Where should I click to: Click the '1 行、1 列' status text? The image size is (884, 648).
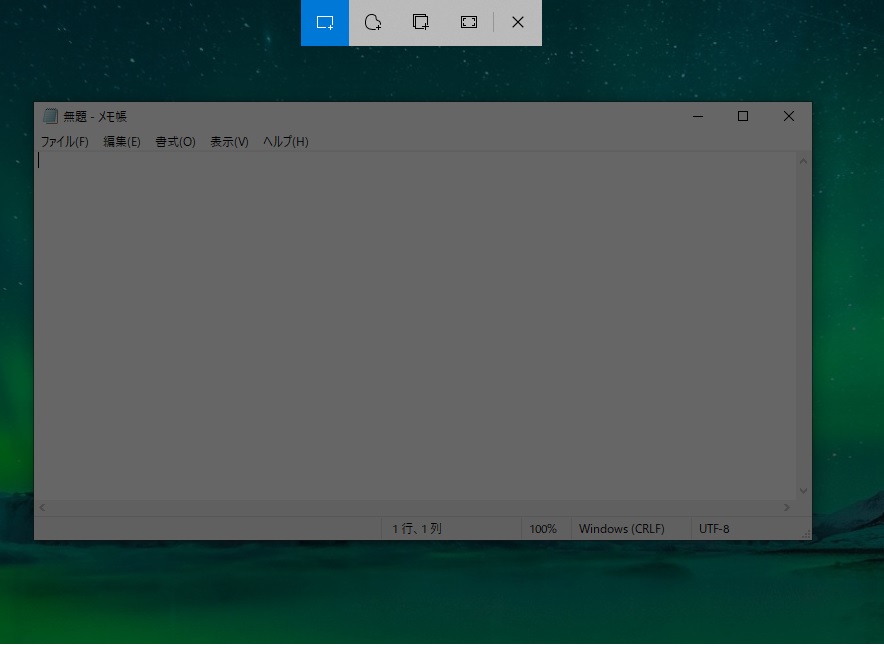(417, 529)
